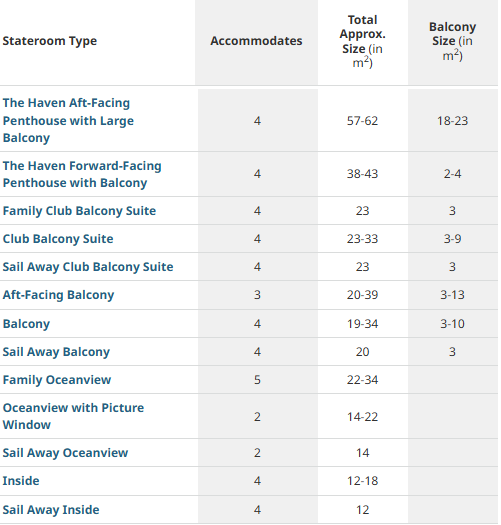Select Sail Away Oceanview link
The height and width of the screenshot is (525, 501).
(x=65, y=453)
